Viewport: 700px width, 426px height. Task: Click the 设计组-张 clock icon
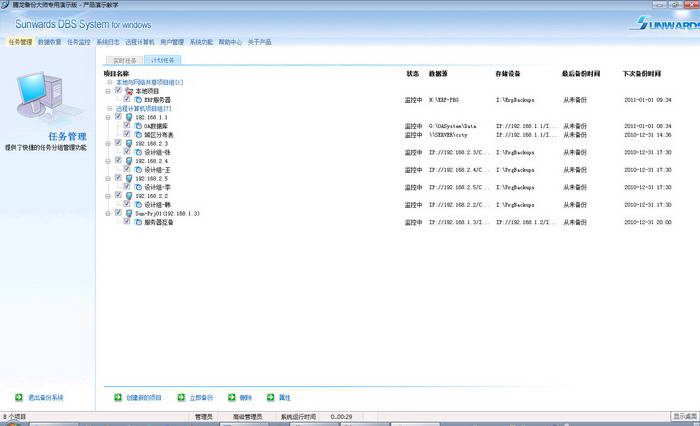[x=138, y=152]
